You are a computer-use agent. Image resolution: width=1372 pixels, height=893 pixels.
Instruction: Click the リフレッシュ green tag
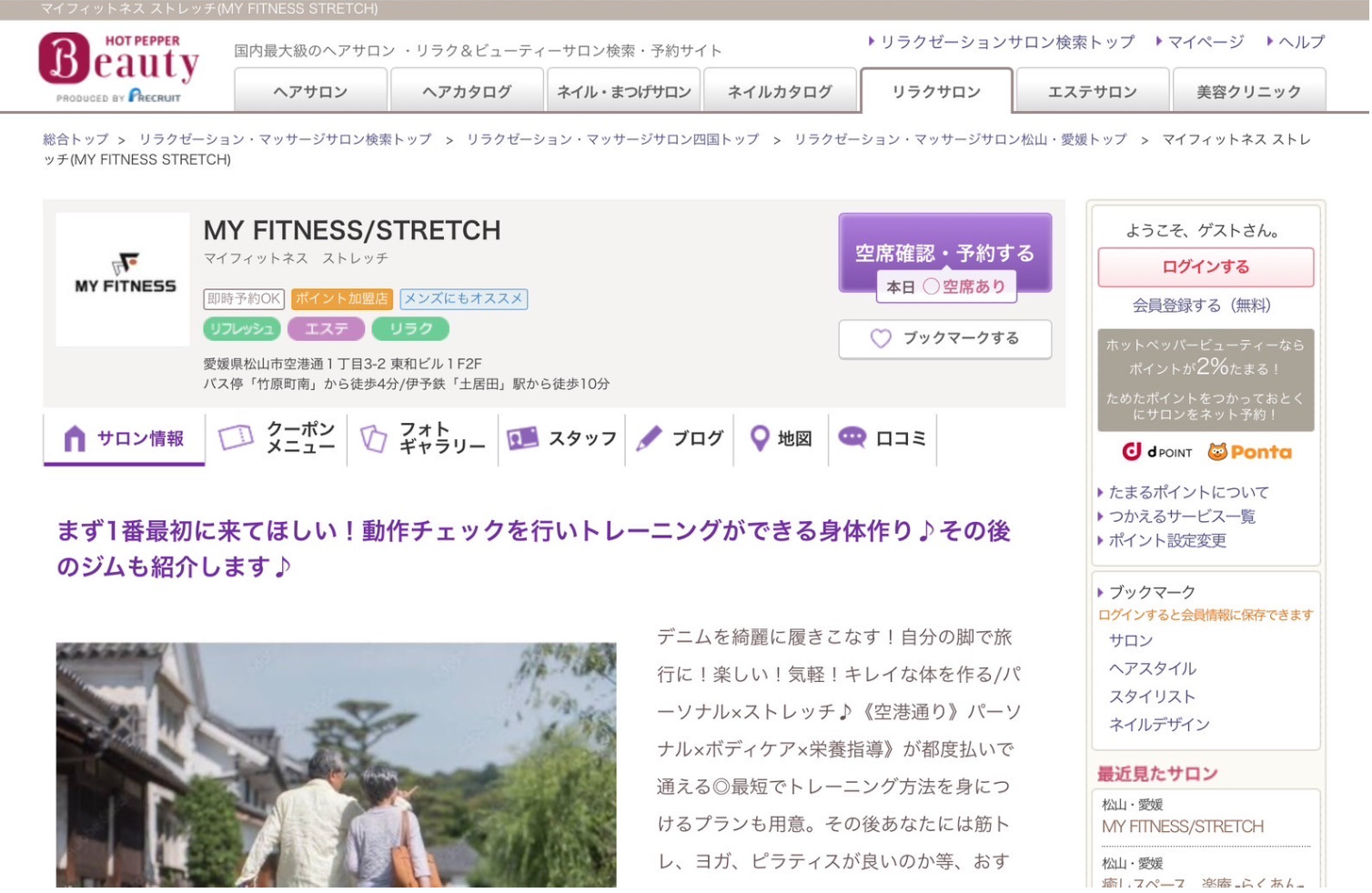pos(242,328)
